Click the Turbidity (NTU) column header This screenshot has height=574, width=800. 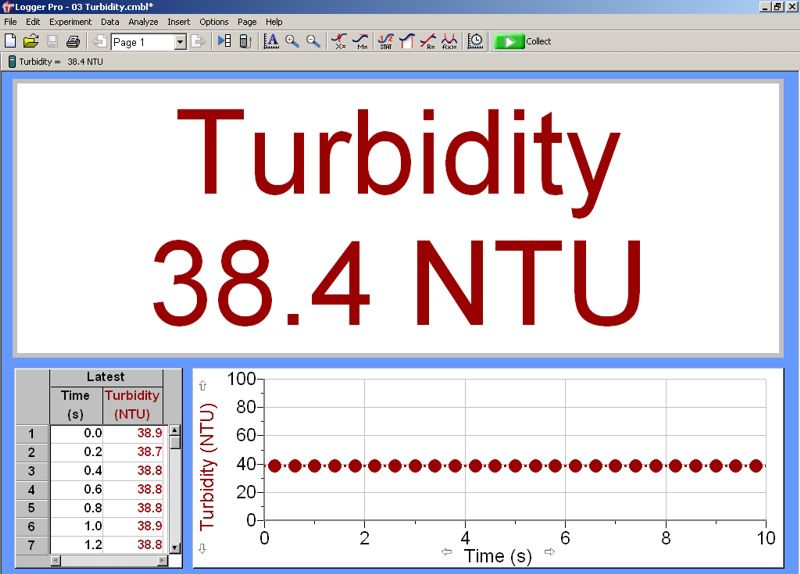pyautogui.click(x=132, y=404)
